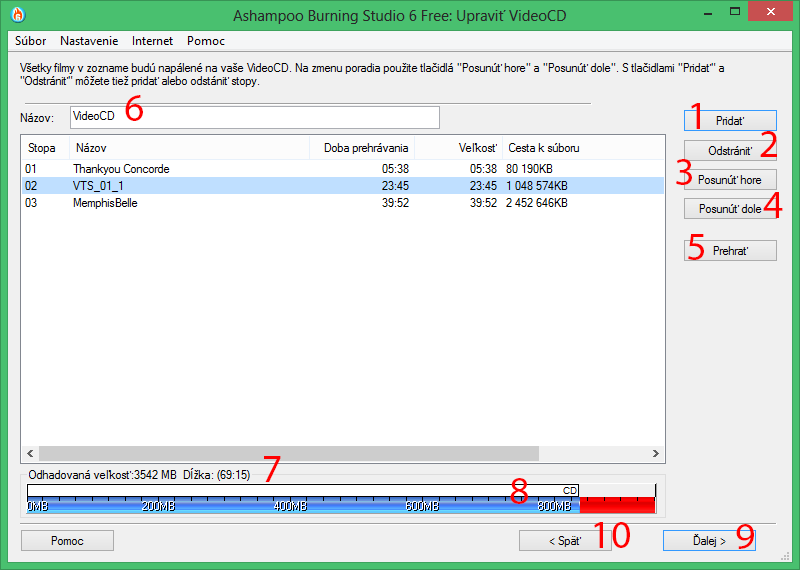Open the Pomoc menu in menu bar

click(206, 41)
